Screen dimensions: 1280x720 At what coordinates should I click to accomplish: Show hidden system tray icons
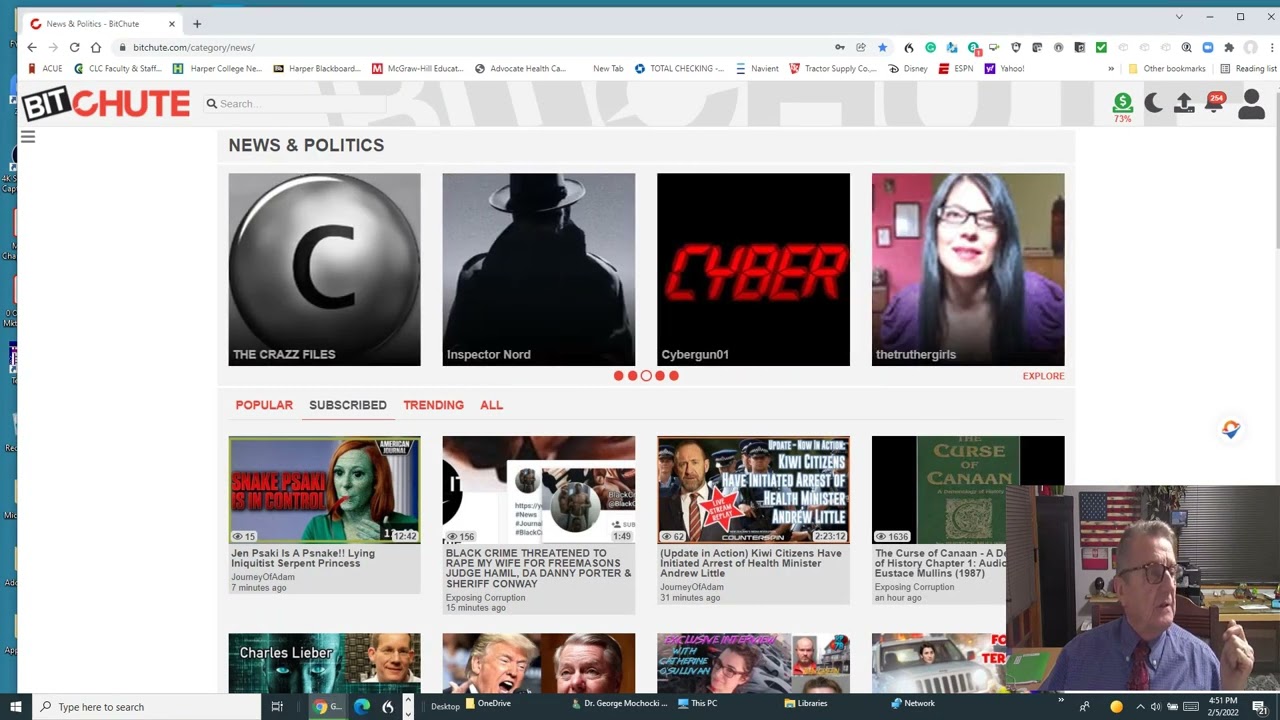click(x=1139, y=707)
